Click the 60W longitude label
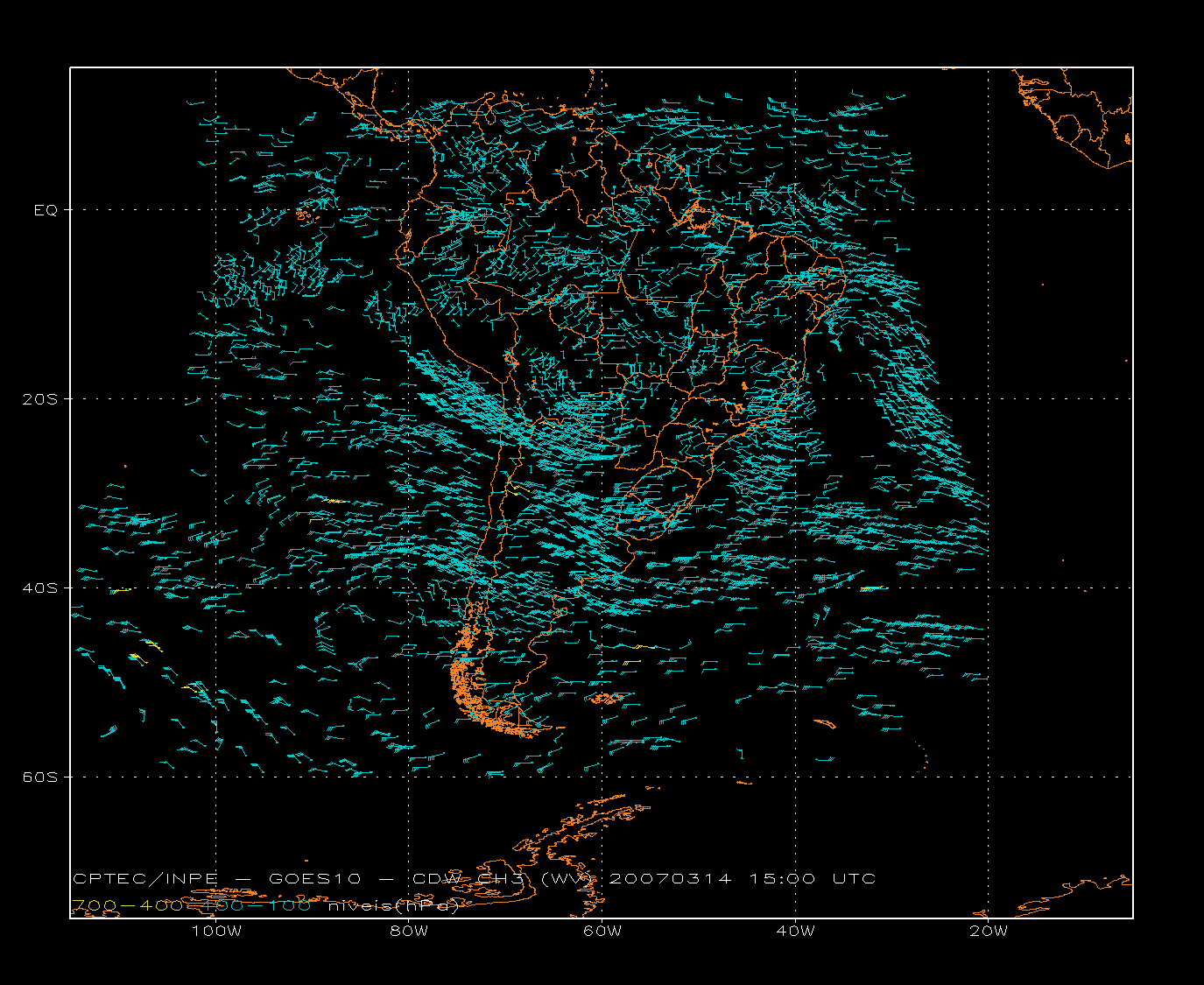The image size is (1204, 985). coord(602,931)
